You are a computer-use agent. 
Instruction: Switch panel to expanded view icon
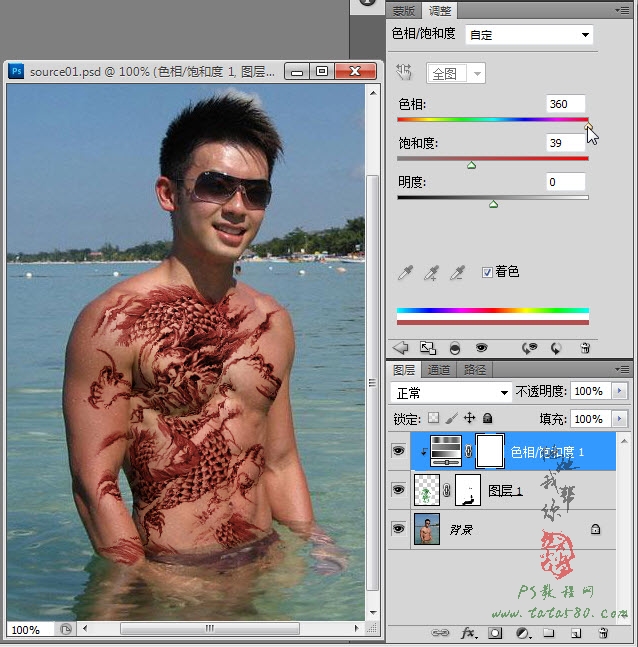point(428,348)
